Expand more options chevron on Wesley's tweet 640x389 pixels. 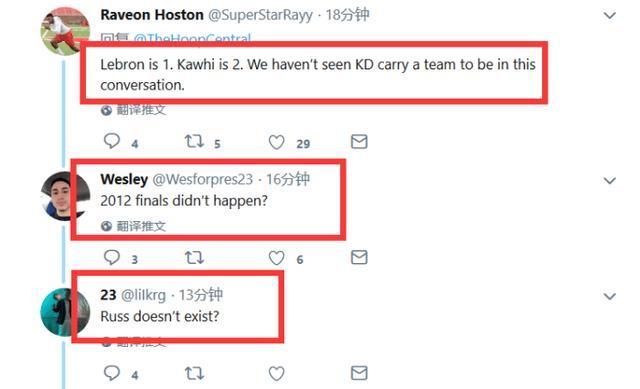point(609,180)
